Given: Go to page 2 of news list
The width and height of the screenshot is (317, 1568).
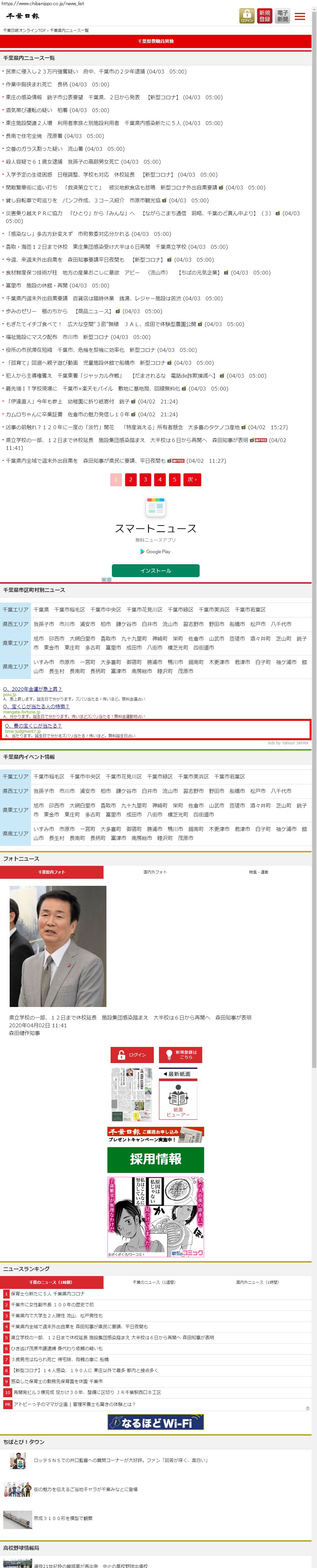Looking at the screenshot, I should tap(131, 480).
